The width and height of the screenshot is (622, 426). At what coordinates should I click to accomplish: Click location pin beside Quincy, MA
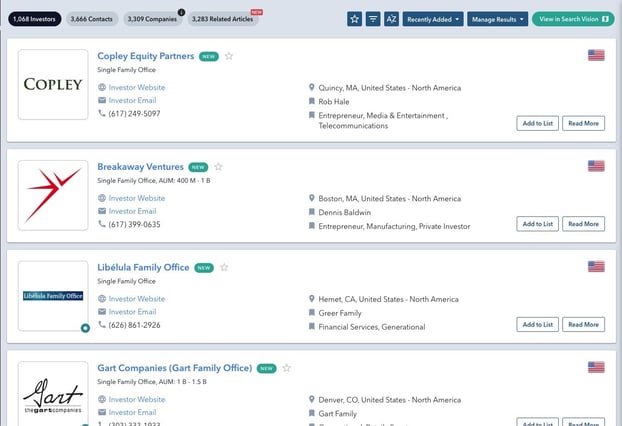(312, 87)
